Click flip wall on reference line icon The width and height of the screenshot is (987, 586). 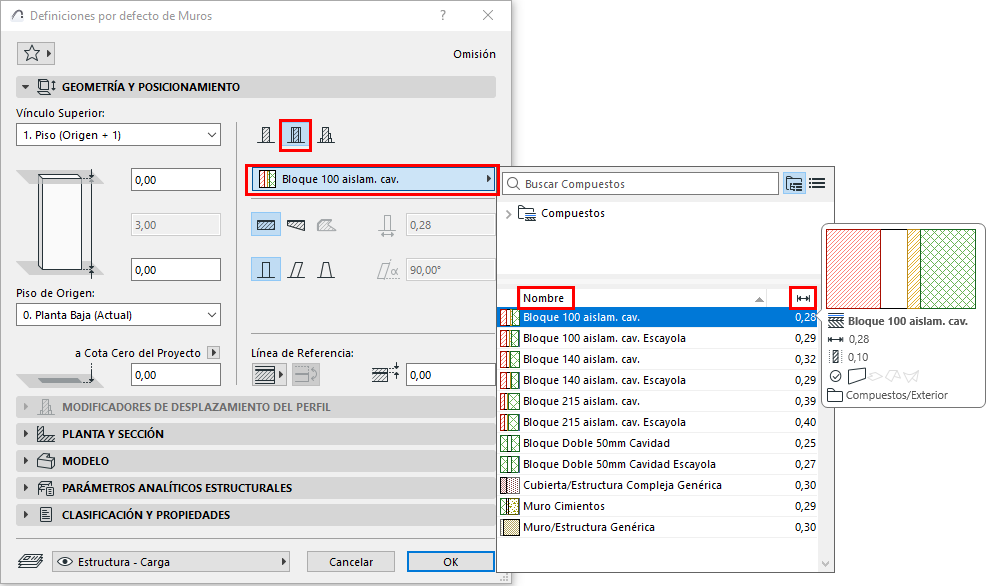point(306,375)
